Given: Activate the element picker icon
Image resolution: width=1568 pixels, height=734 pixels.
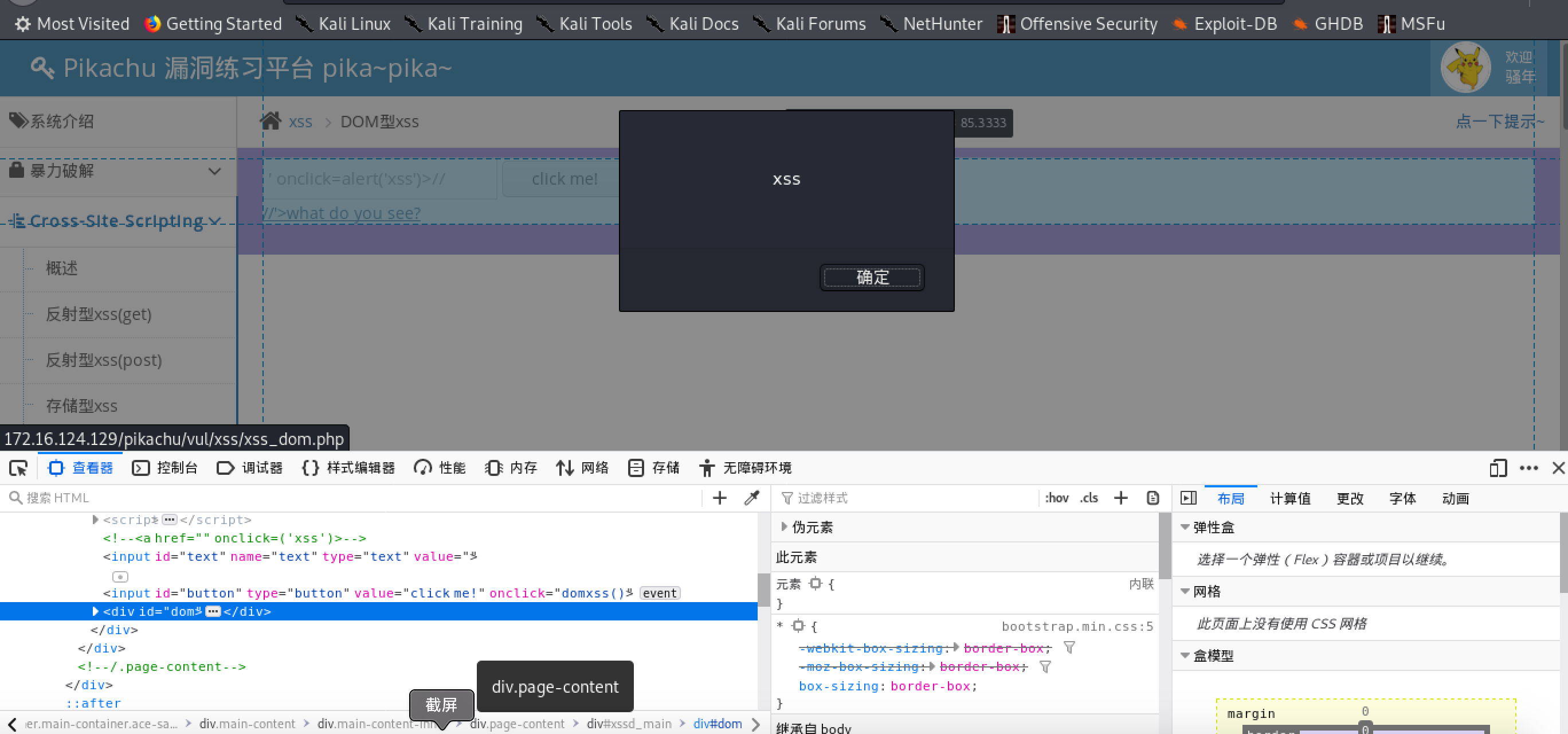Looking at the screenshot, I should (18, 468).
